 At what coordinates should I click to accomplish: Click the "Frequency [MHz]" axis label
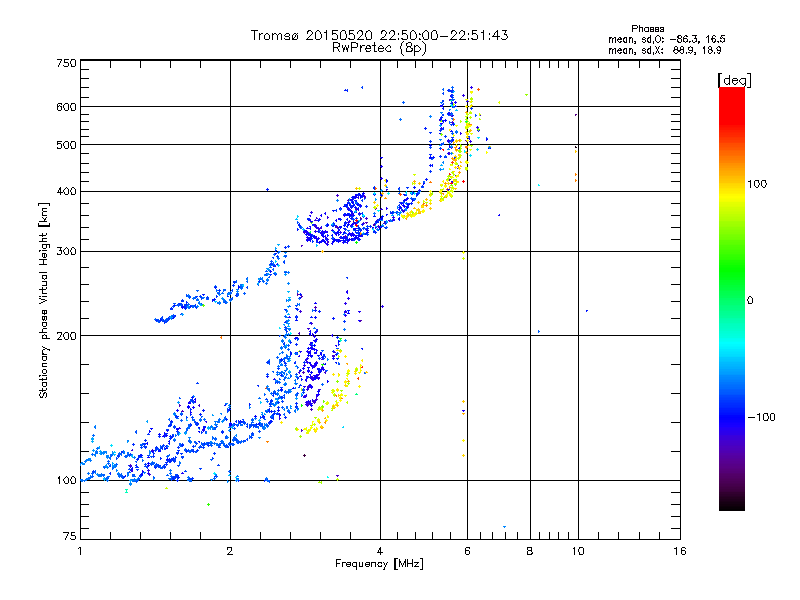click(x=379, y=564)
